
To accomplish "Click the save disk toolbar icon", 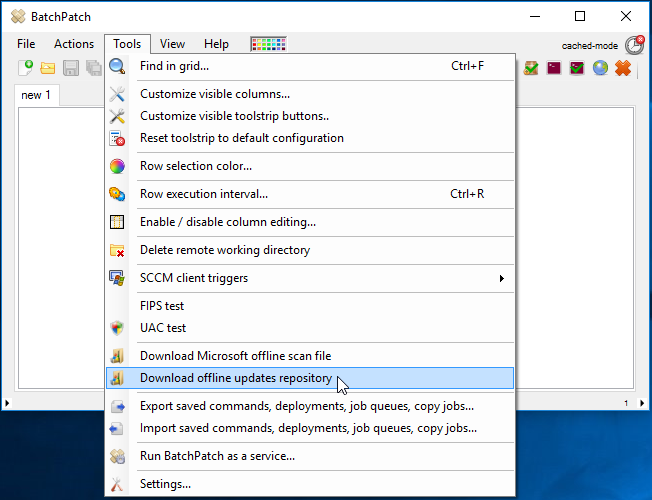I will coord(71,68).
